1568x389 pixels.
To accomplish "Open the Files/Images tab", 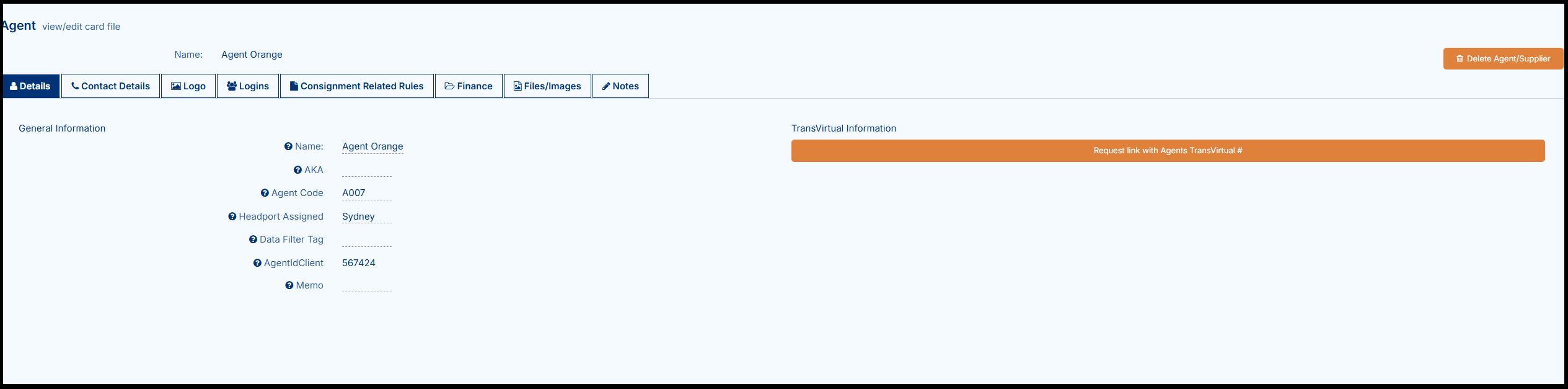I will click(547, 86).
